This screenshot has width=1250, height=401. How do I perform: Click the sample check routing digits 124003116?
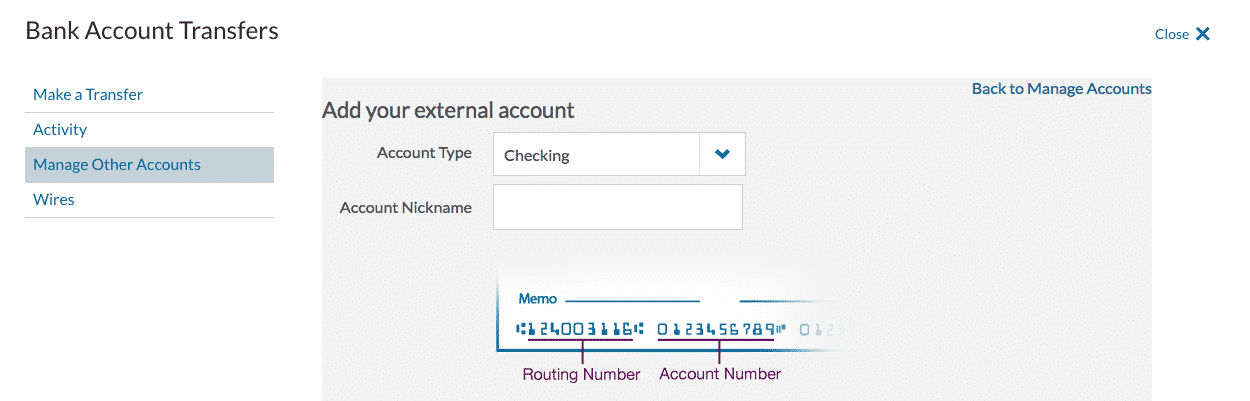[580, 328]
